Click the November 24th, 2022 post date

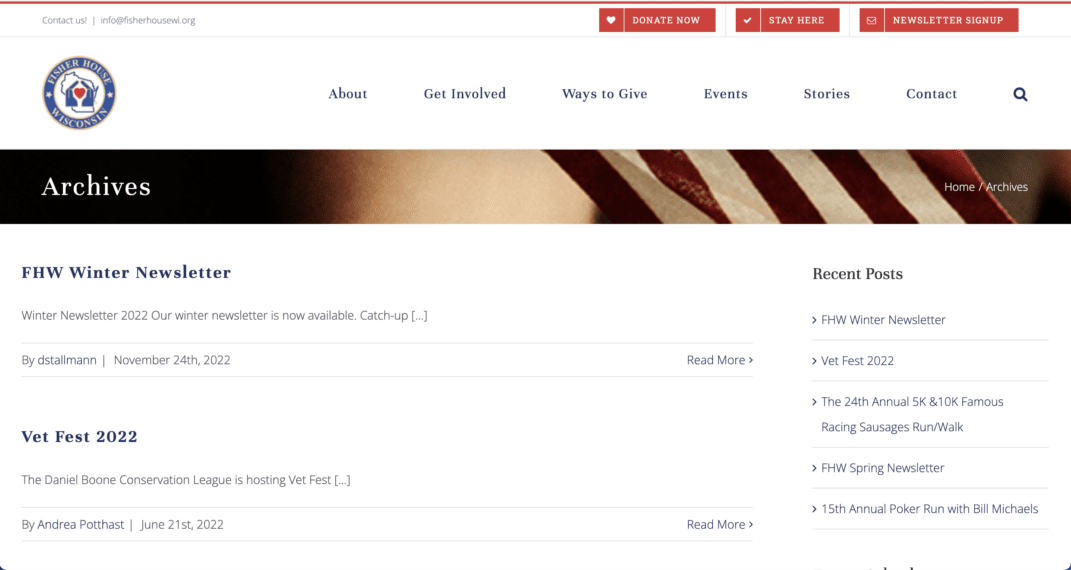click(x=172, y=360)
